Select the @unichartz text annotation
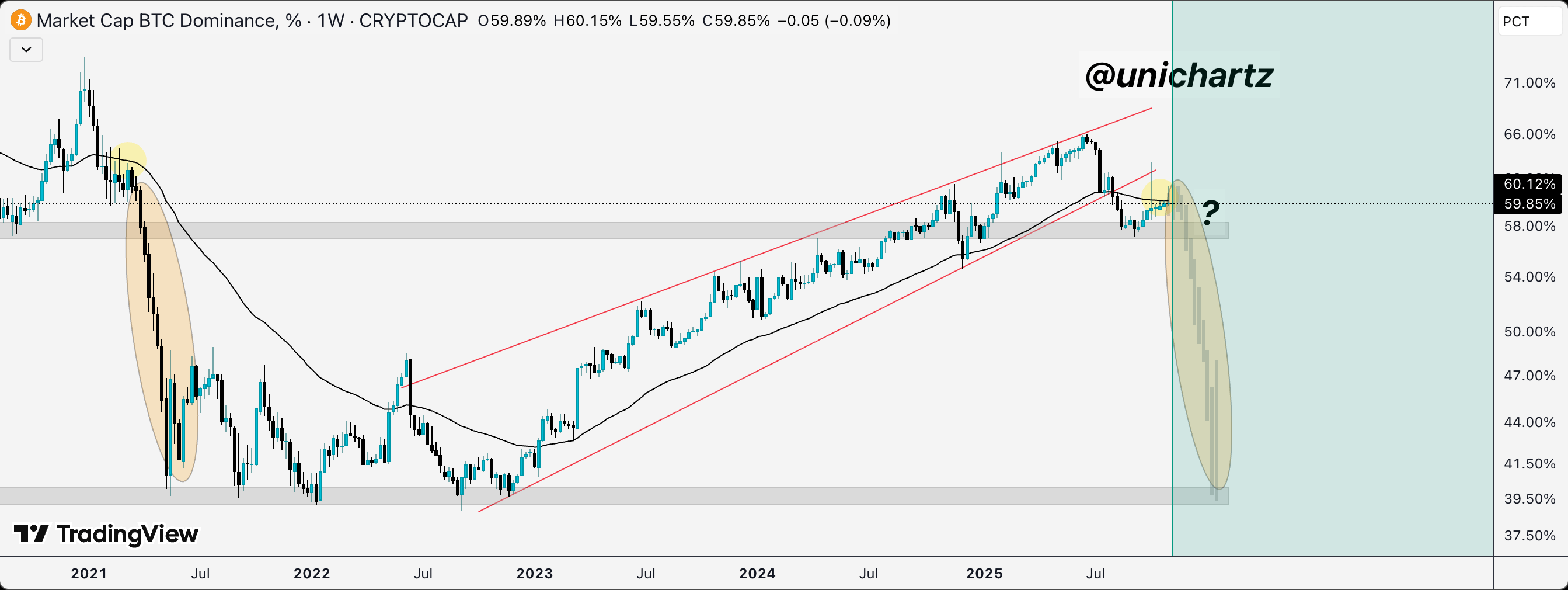This screenshot has width=1568, height=590. [1179, 75]
